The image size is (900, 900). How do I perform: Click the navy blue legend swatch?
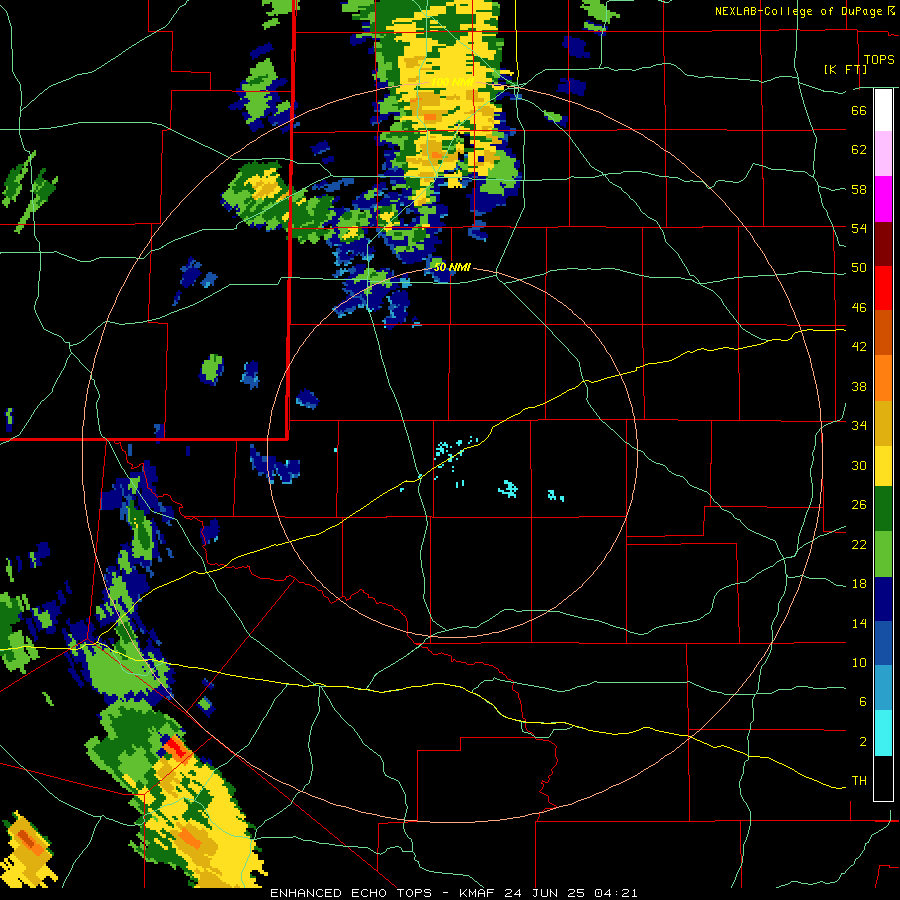tap(883, 599)
